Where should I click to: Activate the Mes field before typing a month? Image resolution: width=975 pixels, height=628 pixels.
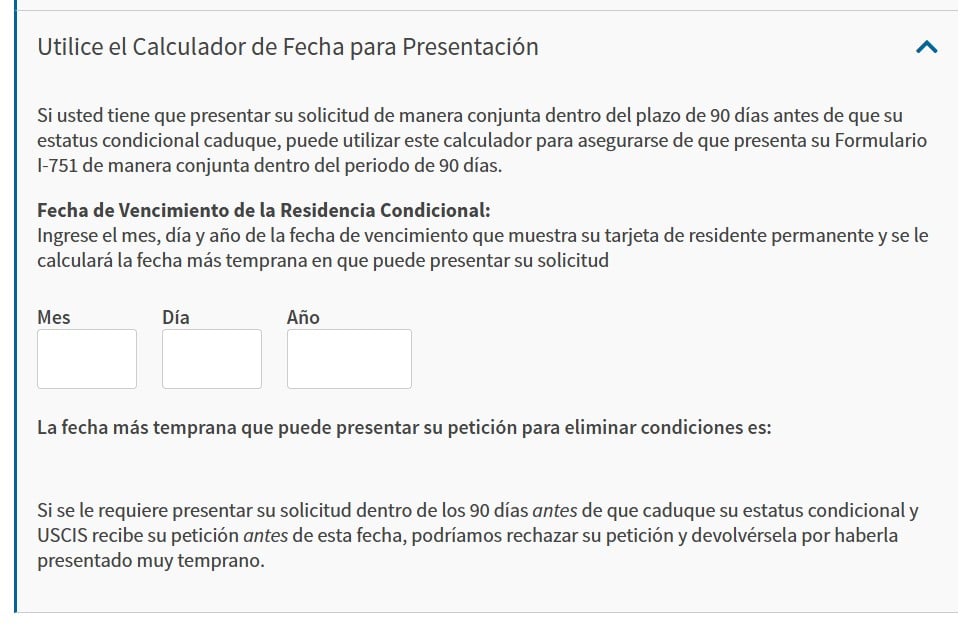(x=86, y=358)
